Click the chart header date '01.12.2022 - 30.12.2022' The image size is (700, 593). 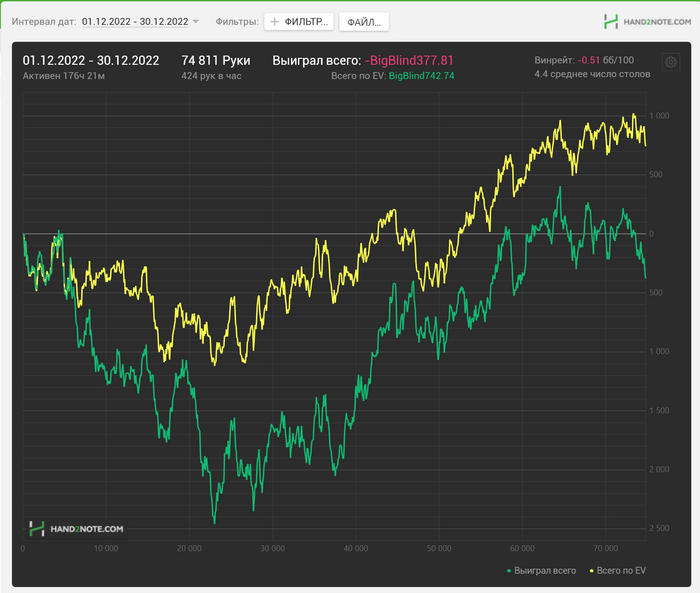point(91,60)
